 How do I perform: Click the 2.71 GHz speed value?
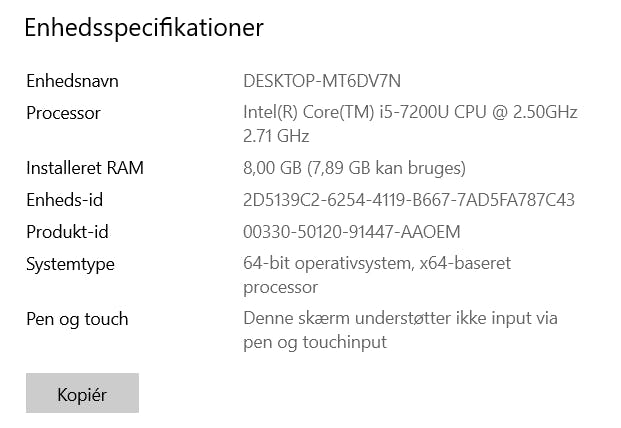(x=276, y=136)
